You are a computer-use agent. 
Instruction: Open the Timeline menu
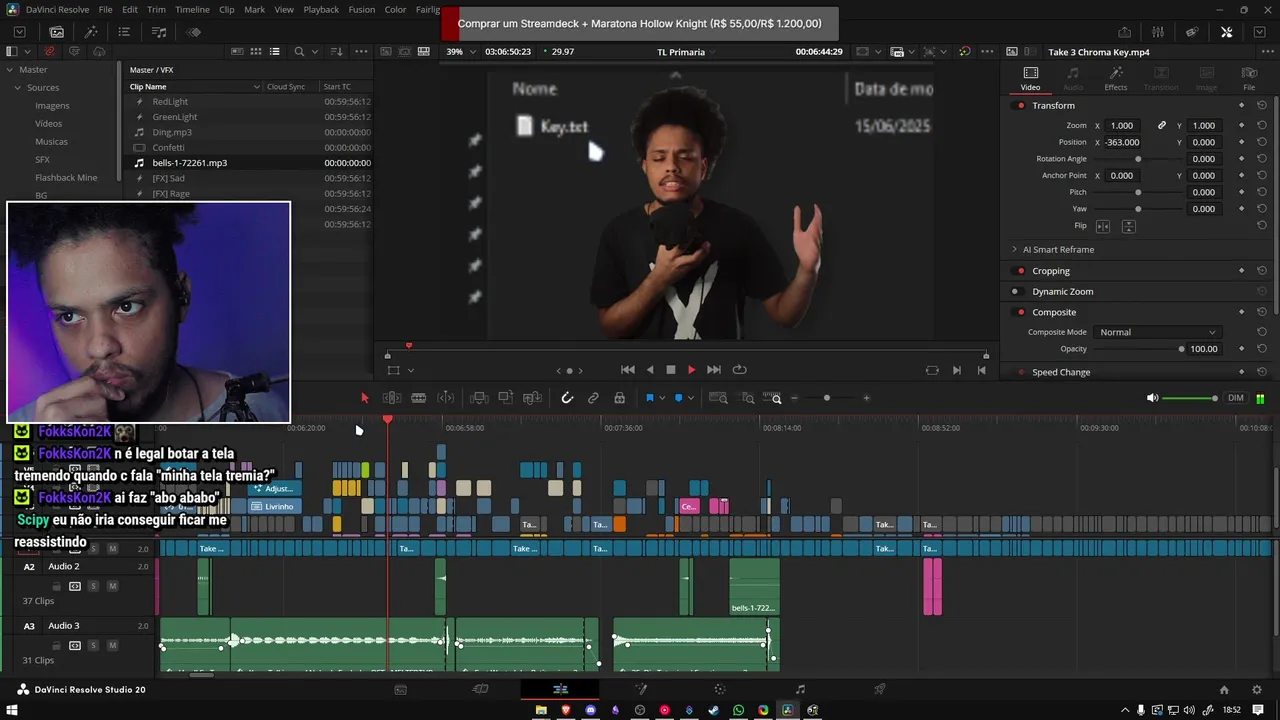pos(192,9)
